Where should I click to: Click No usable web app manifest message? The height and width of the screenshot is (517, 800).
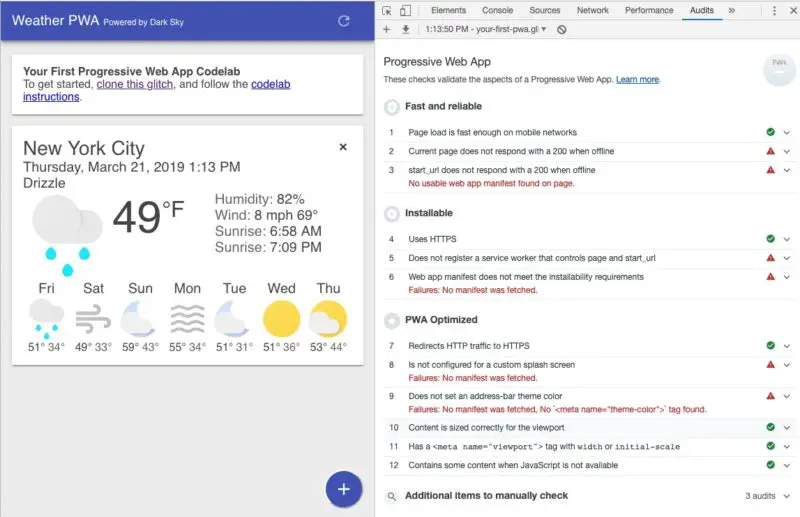point(491,183)
